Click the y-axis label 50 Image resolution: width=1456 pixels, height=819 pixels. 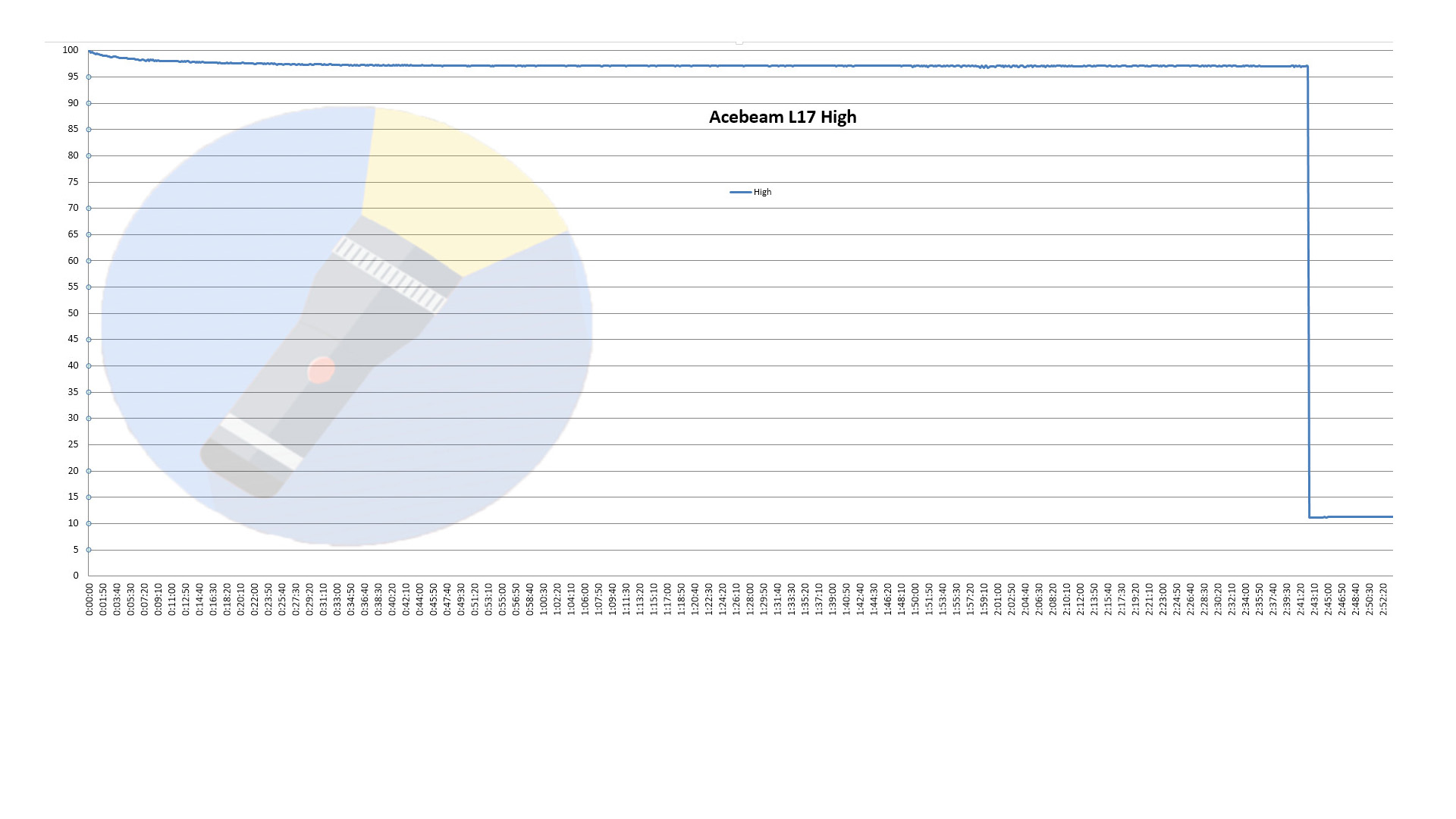(x=73, y=313)
